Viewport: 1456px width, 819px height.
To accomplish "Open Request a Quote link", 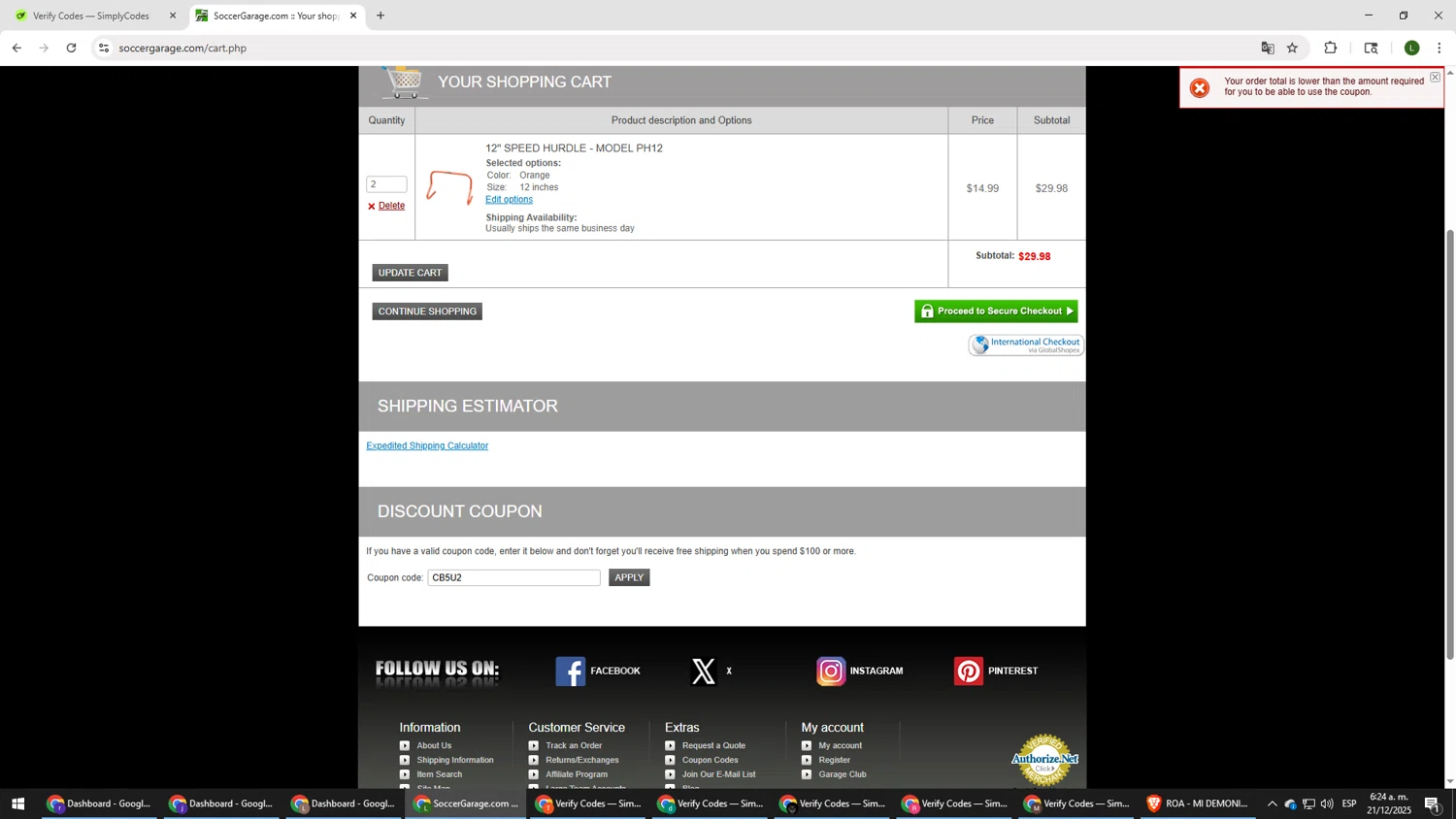I will 713,745.
